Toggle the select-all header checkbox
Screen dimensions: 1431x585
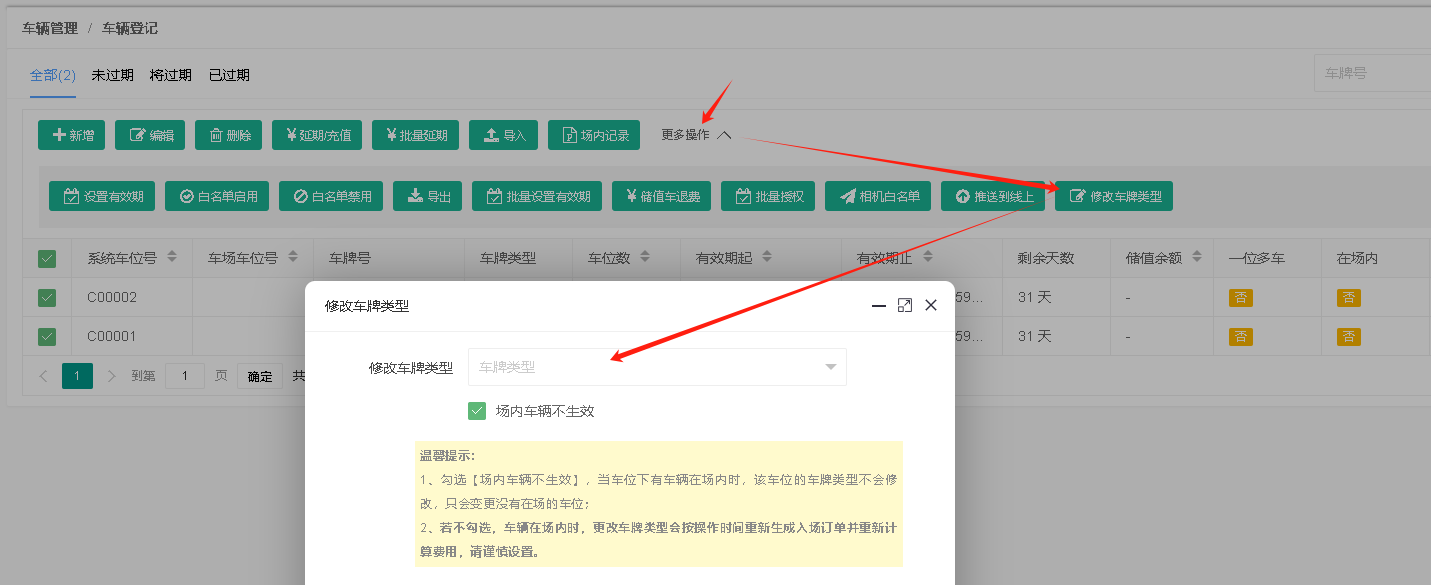click(47, 258)
